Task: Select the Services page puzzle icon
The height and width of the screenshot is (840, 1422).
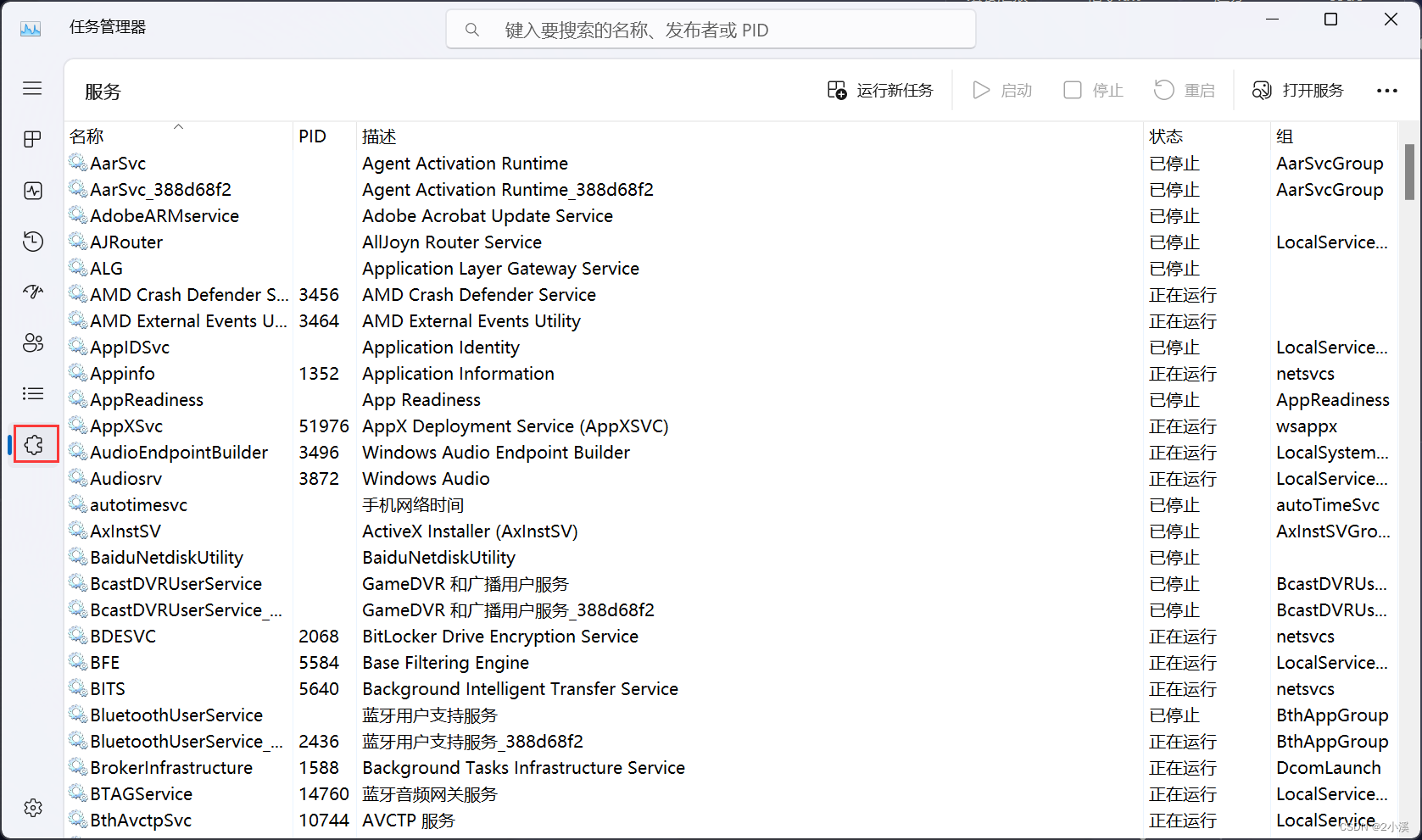Action: 34,444
